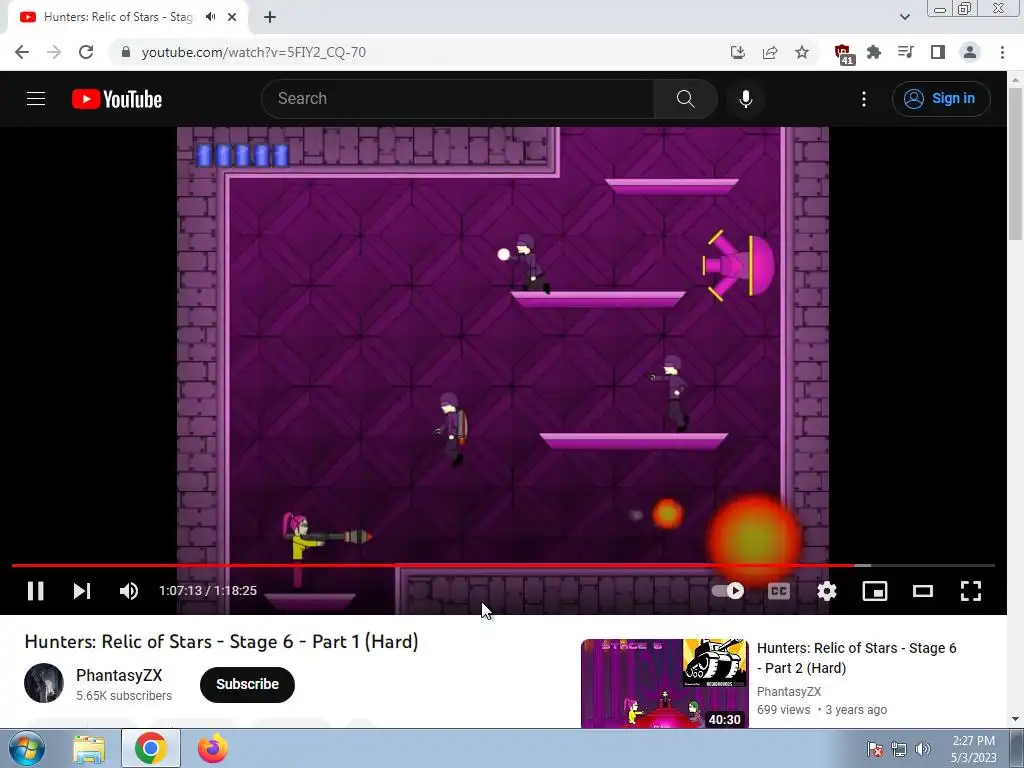Open the PhantasyZX channel name link

(x=119, y=675)
